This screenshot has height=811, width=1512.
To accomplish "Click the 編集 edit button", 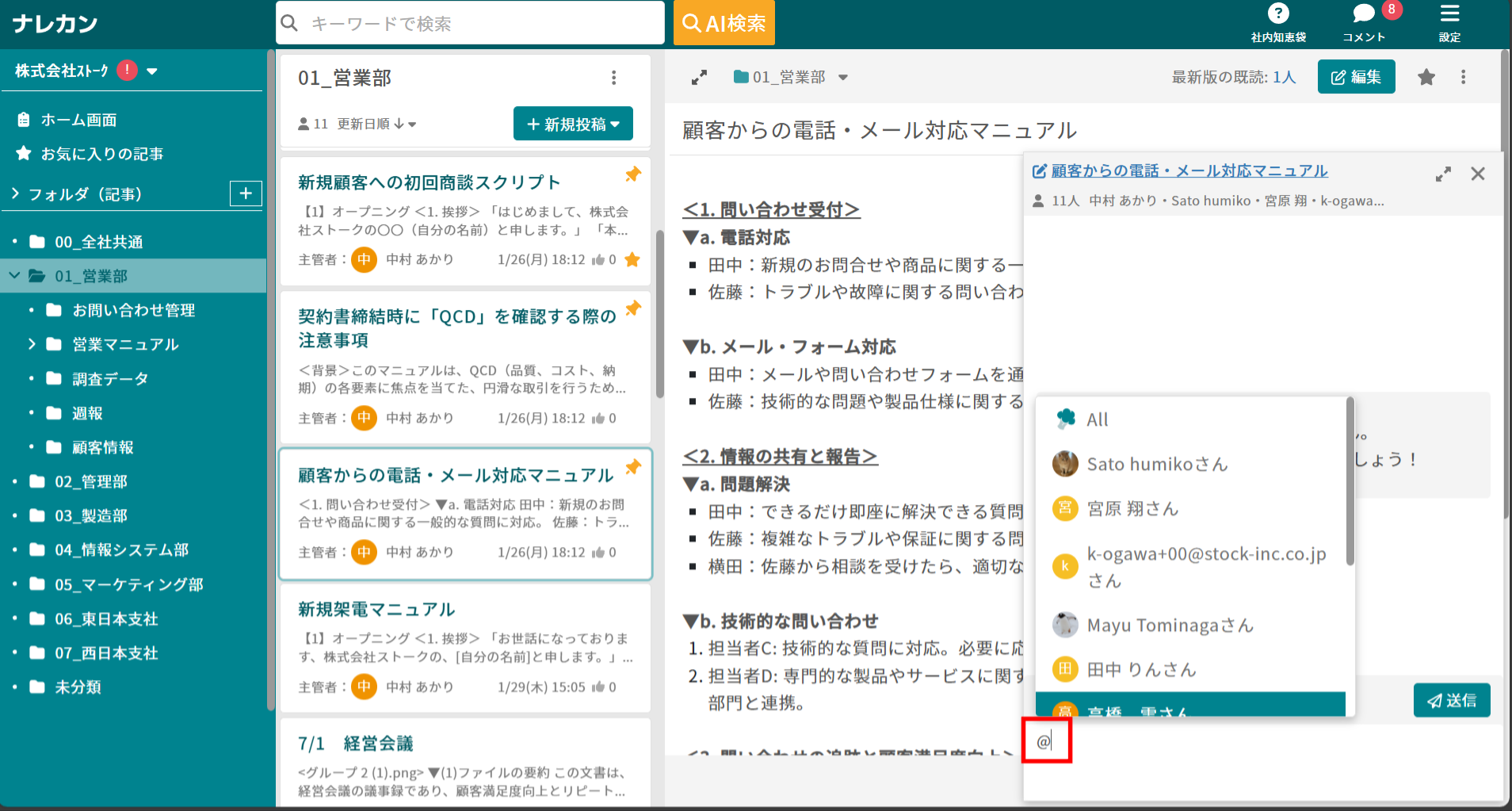I will point(1356,77).
